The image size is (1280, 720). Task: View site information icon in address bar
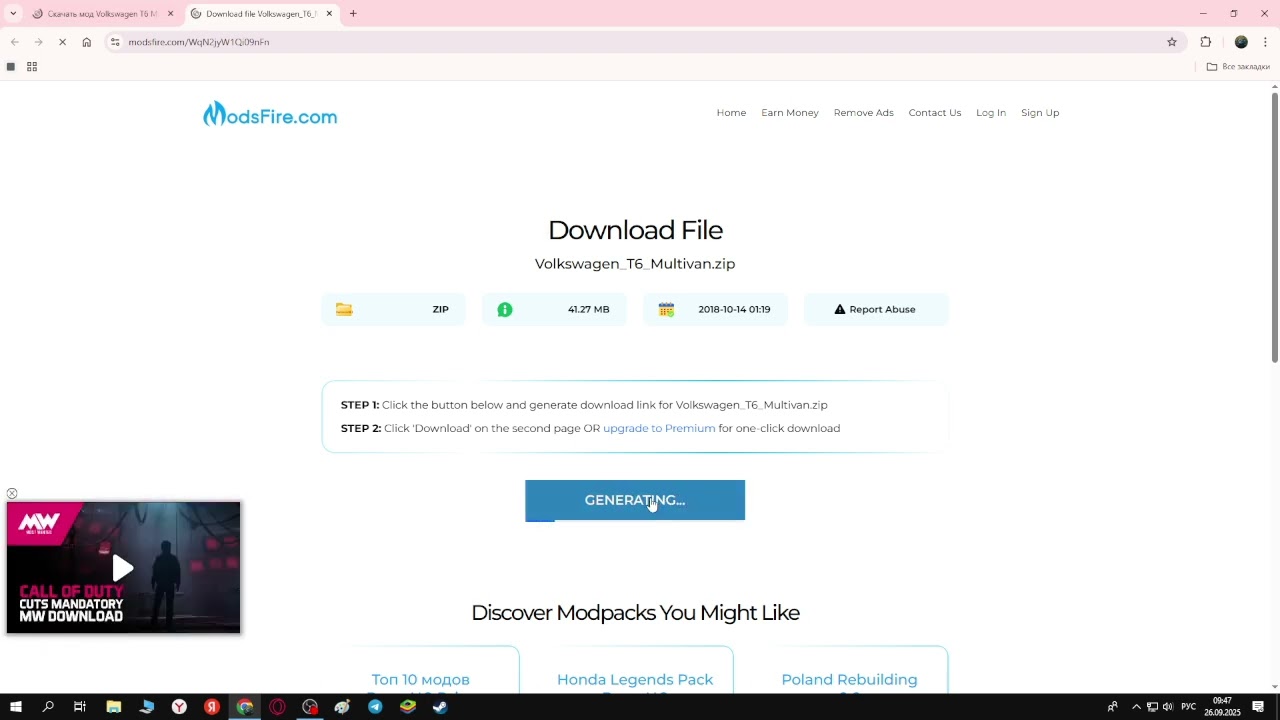click(x=115, y=42)
